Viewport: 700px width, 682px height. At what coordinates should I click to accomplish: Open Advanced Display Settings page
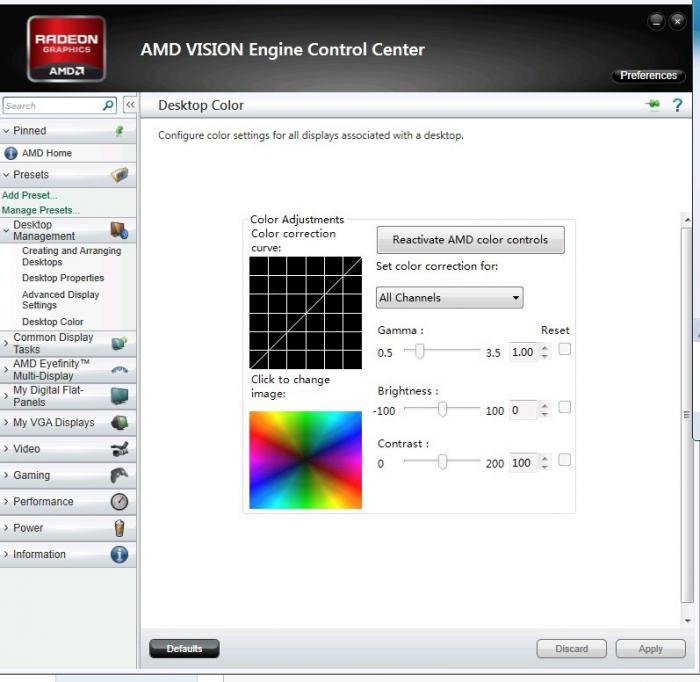pyautogui.click(x=60, y=300)
